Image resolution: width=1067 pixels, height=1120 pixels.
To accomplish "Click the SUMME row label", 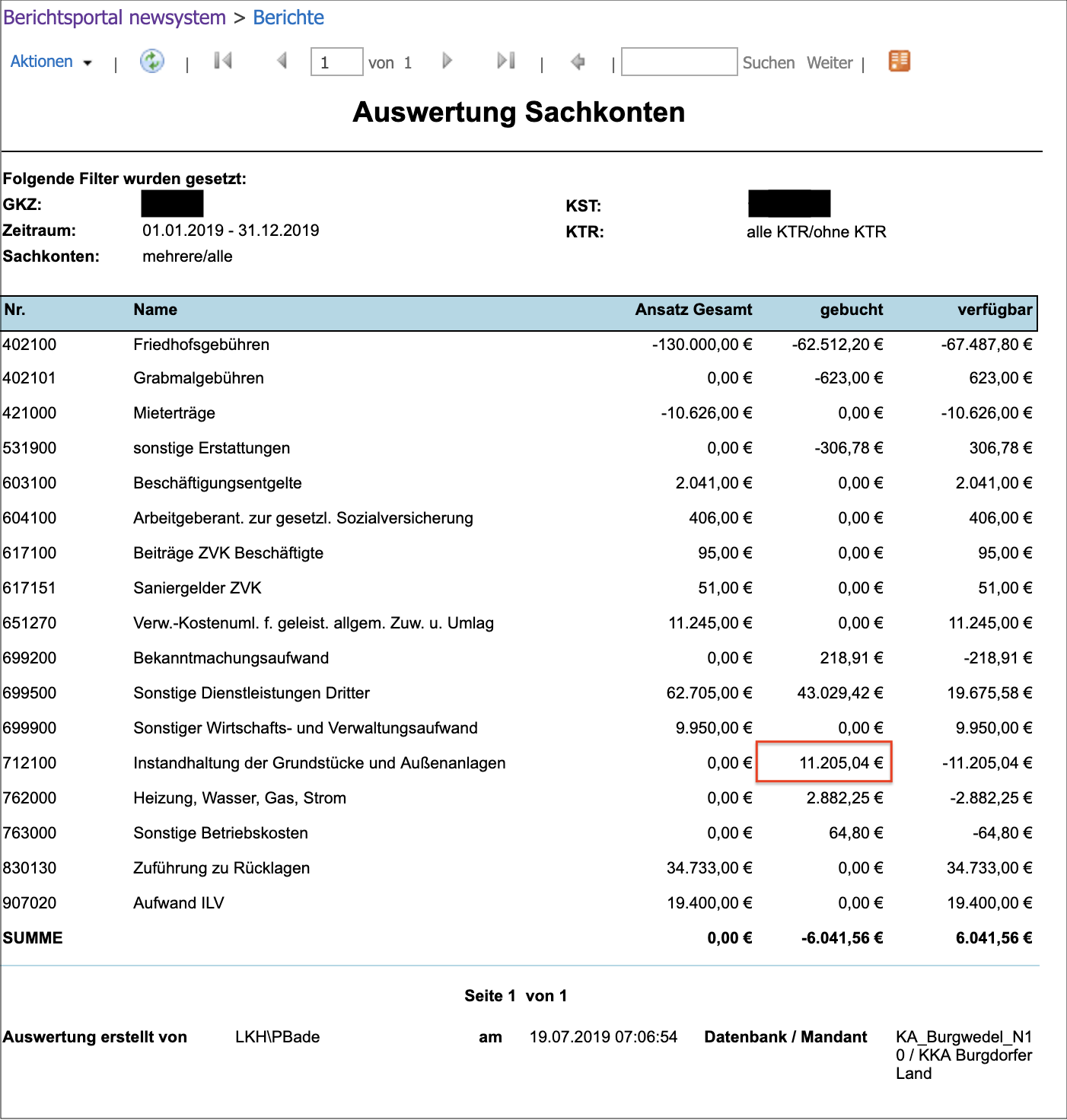I will click(33, 938).
